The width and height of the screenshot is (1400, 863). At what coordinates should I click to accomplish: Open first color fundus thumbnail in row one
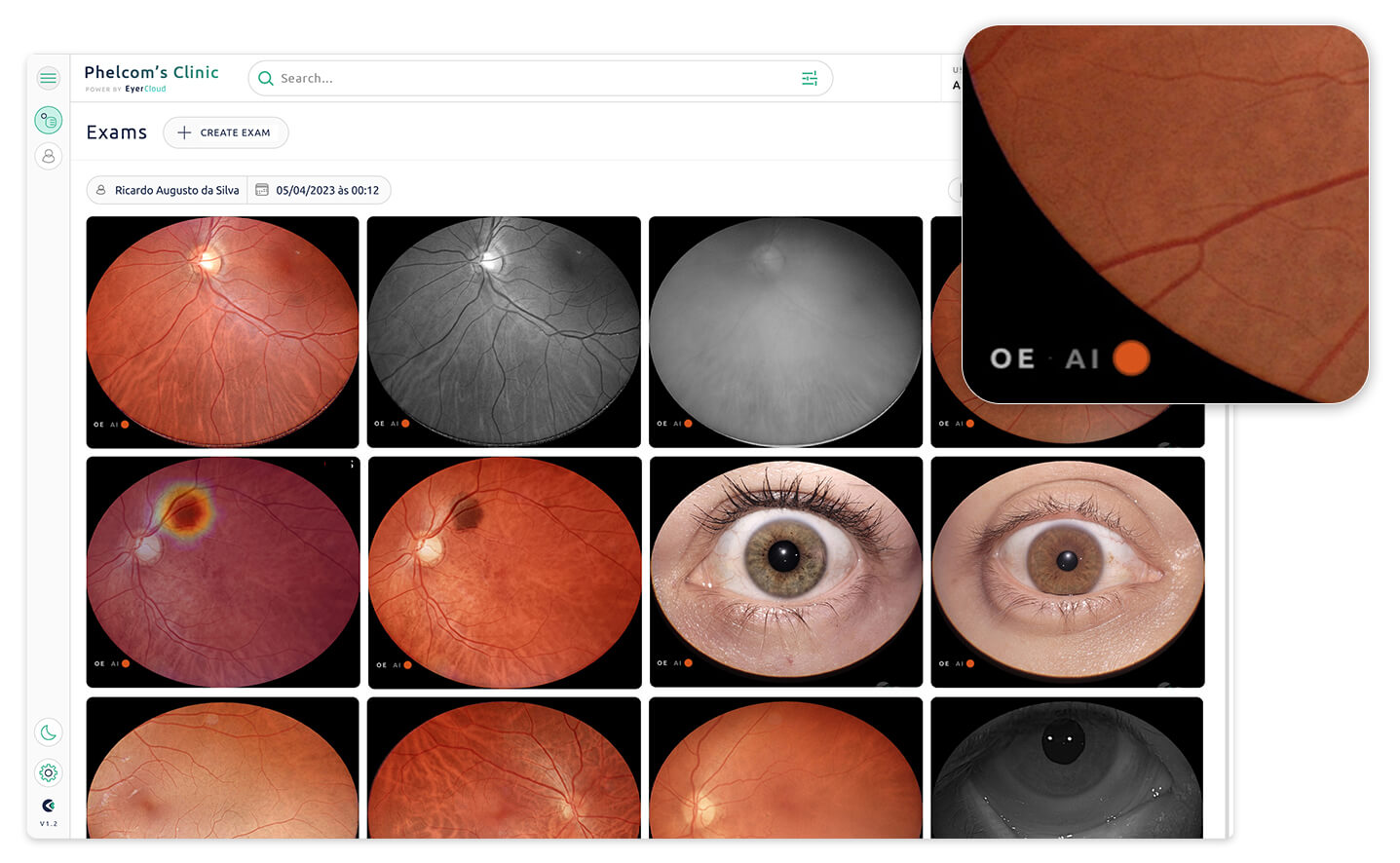pos(222,332)
